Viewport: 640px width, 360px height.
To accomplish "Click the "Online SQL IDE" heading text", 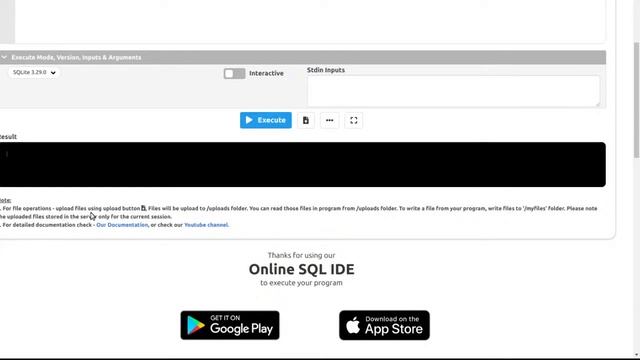I will [302, 269].
